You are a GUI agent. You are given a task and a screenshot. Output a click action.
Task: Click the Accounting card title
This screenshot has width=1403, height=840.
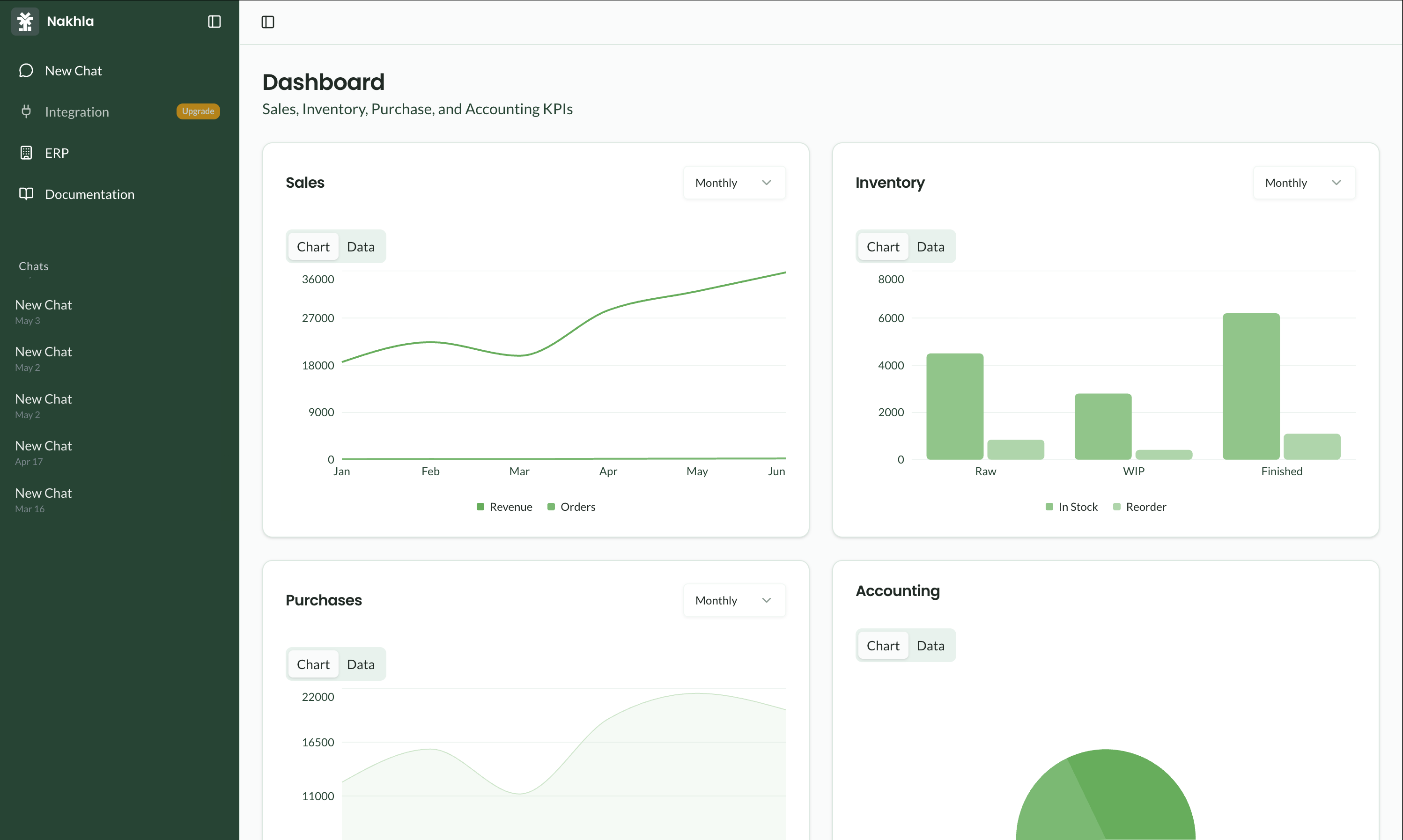898,591
